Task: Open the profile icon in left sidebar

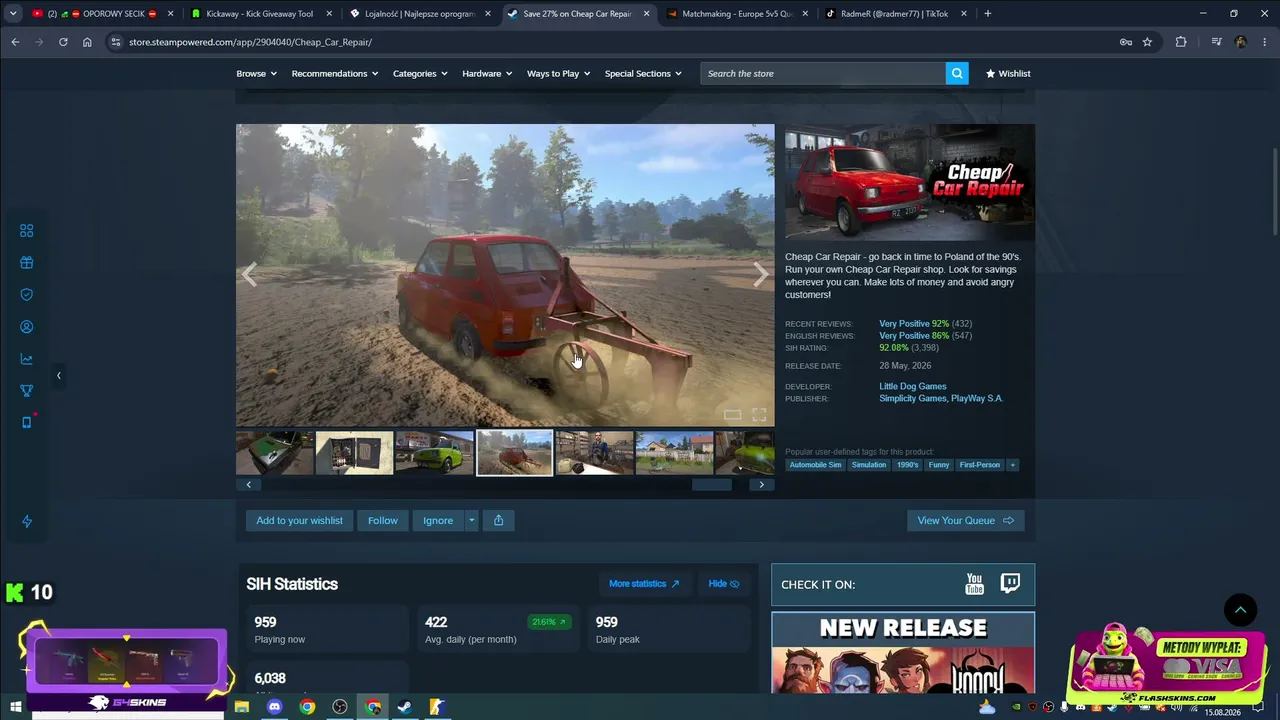Action: pos(27,327)
